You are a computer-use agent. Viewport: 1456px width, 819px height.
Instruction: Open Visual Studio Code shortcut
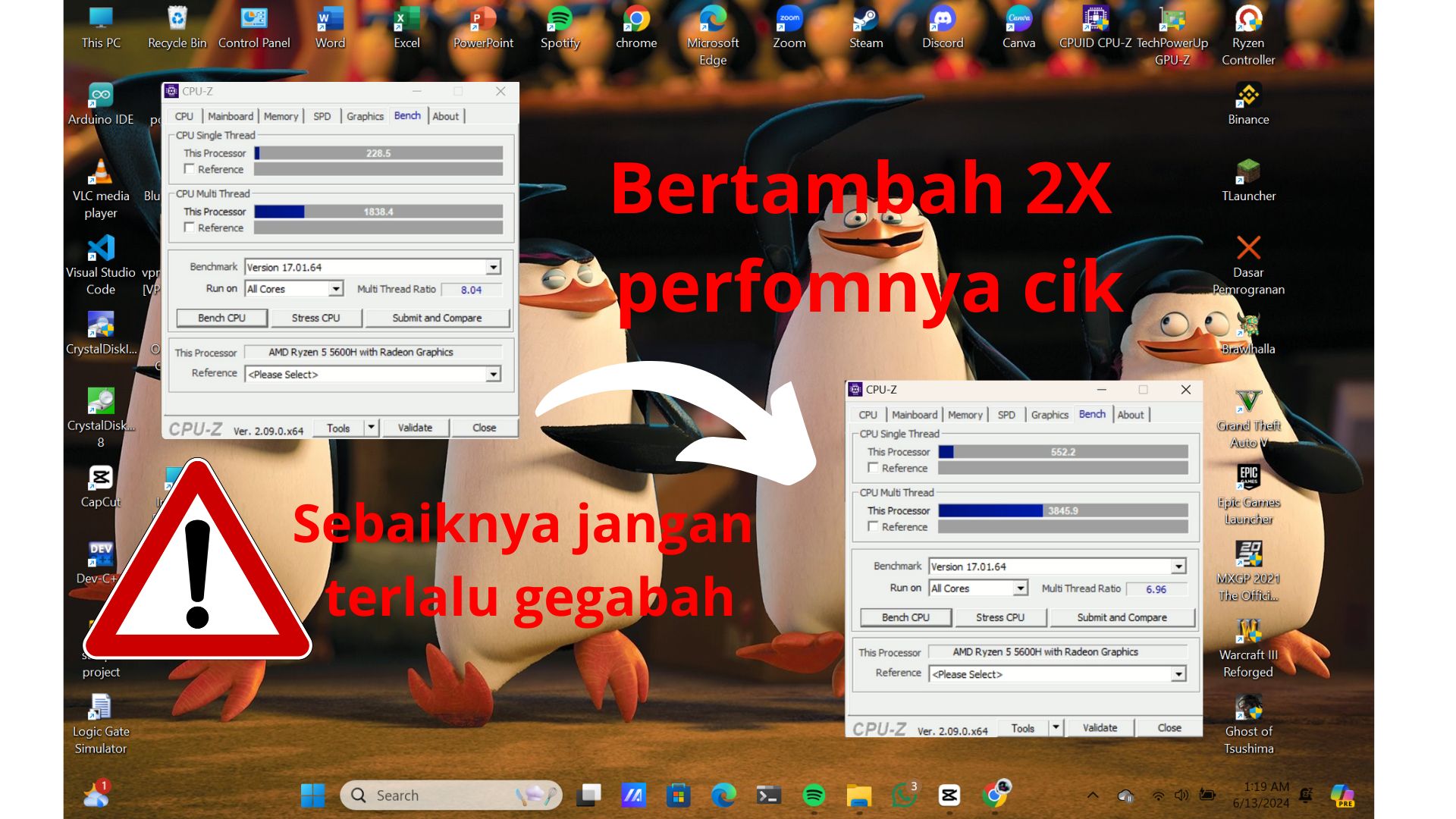point(101,249)
